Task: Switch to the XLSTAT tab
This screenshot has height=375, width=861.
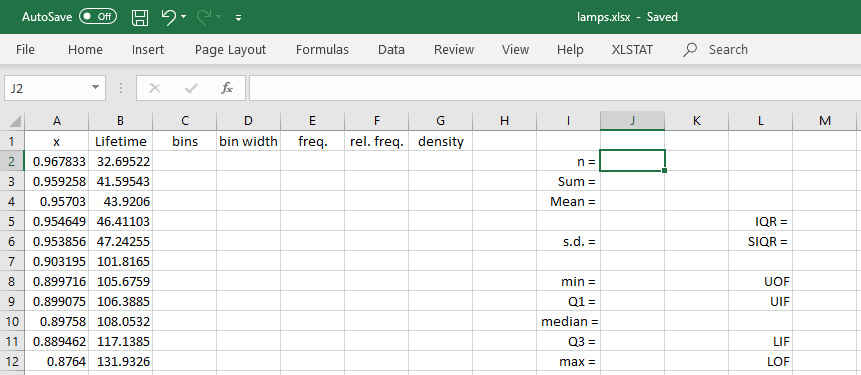Action: [632, 50]
